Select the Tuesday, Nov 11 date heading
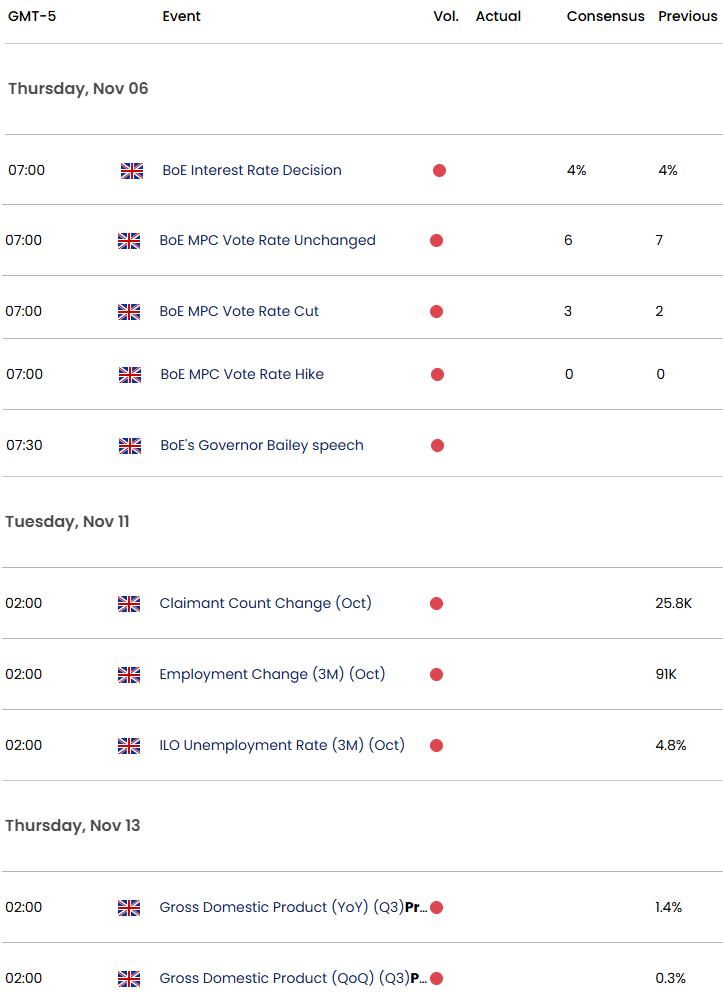 67,522
